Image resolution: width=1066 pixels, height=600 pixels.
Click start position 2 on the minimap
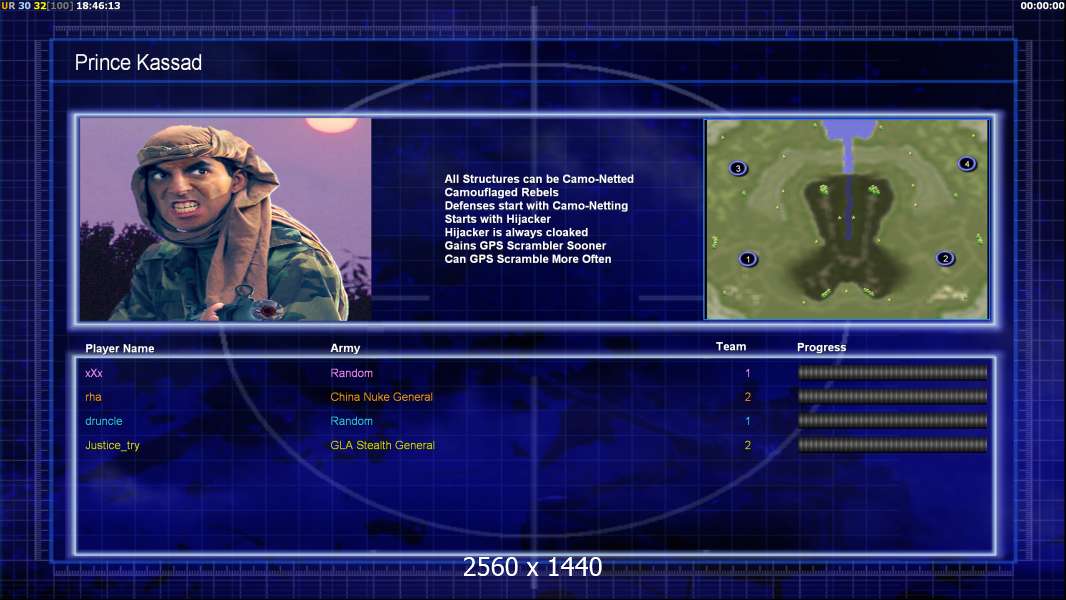945,258
